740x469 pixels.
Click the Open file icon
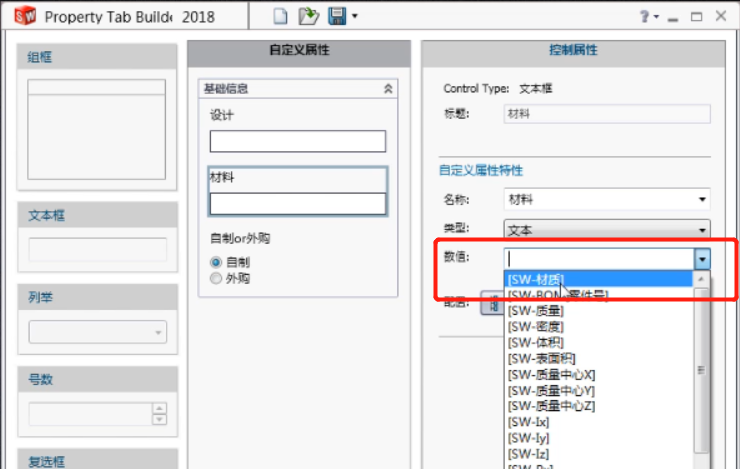point(309,16)
